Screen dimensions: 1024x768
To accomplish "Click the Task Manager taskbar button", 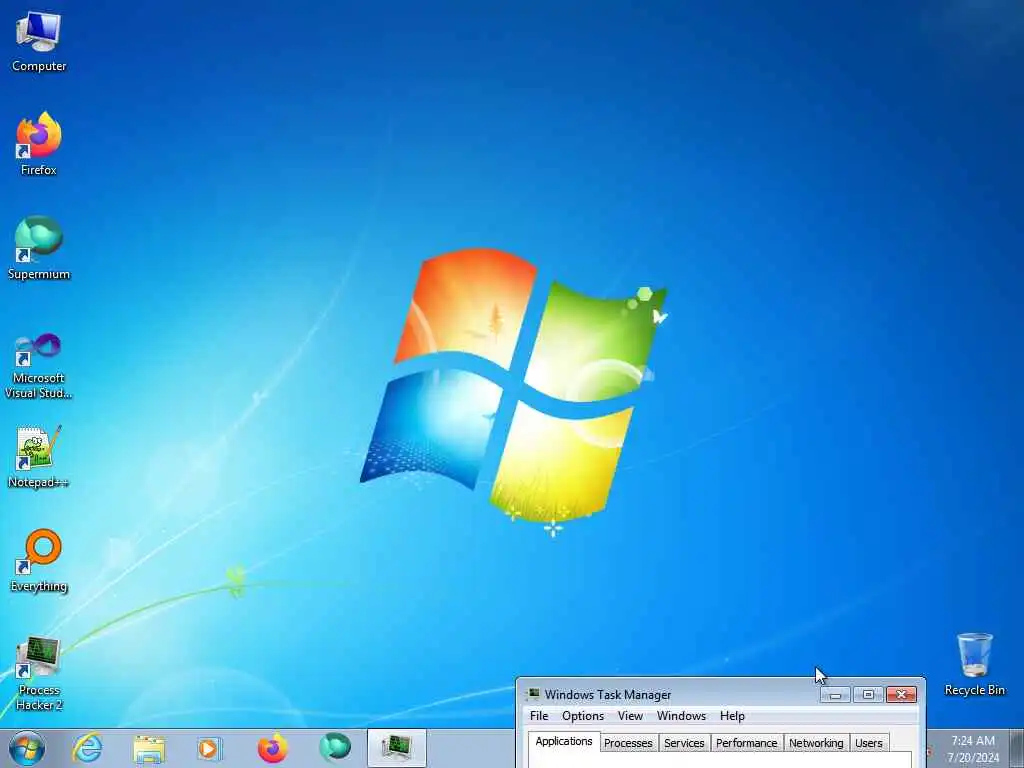I will 396,748.
